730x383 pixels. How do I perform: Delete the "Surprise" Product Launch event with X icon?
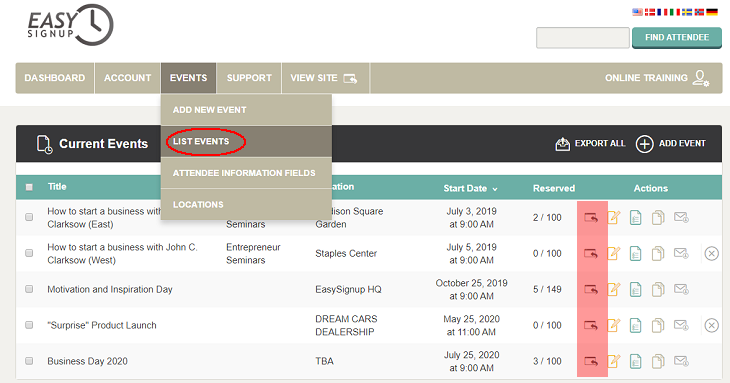click(711, 325)
